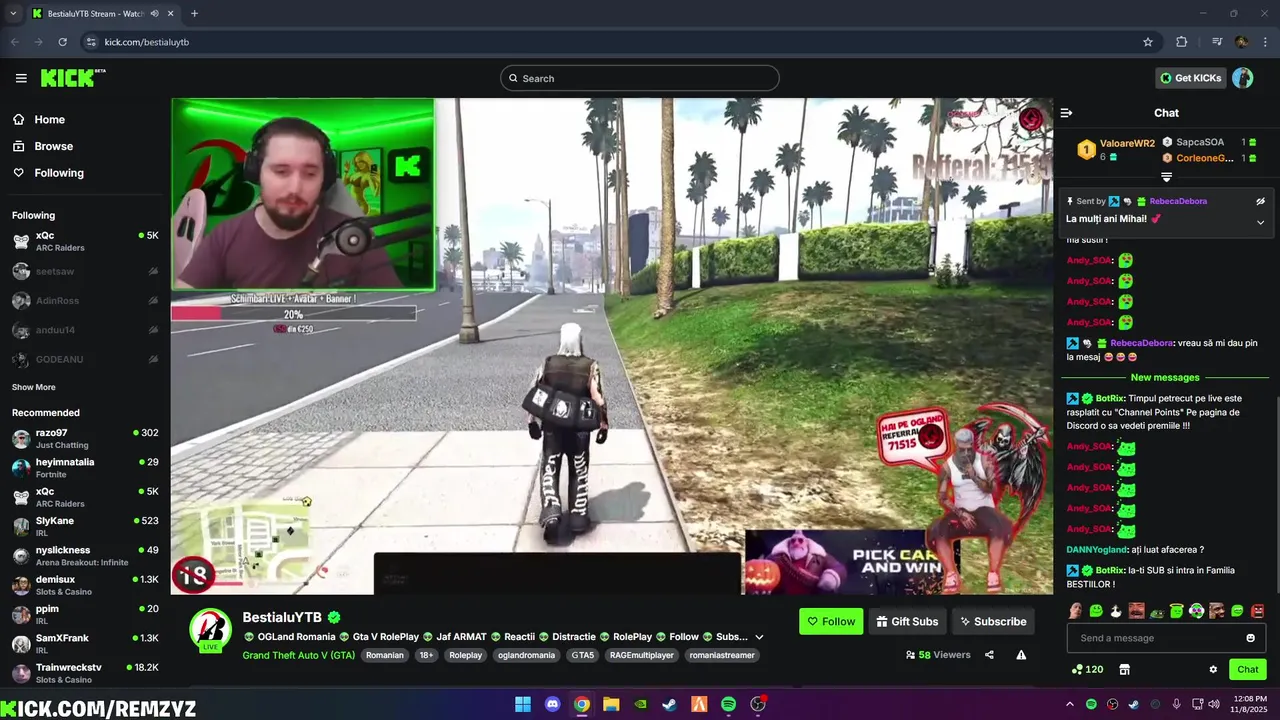Click the white duck quick emote

1116,610
